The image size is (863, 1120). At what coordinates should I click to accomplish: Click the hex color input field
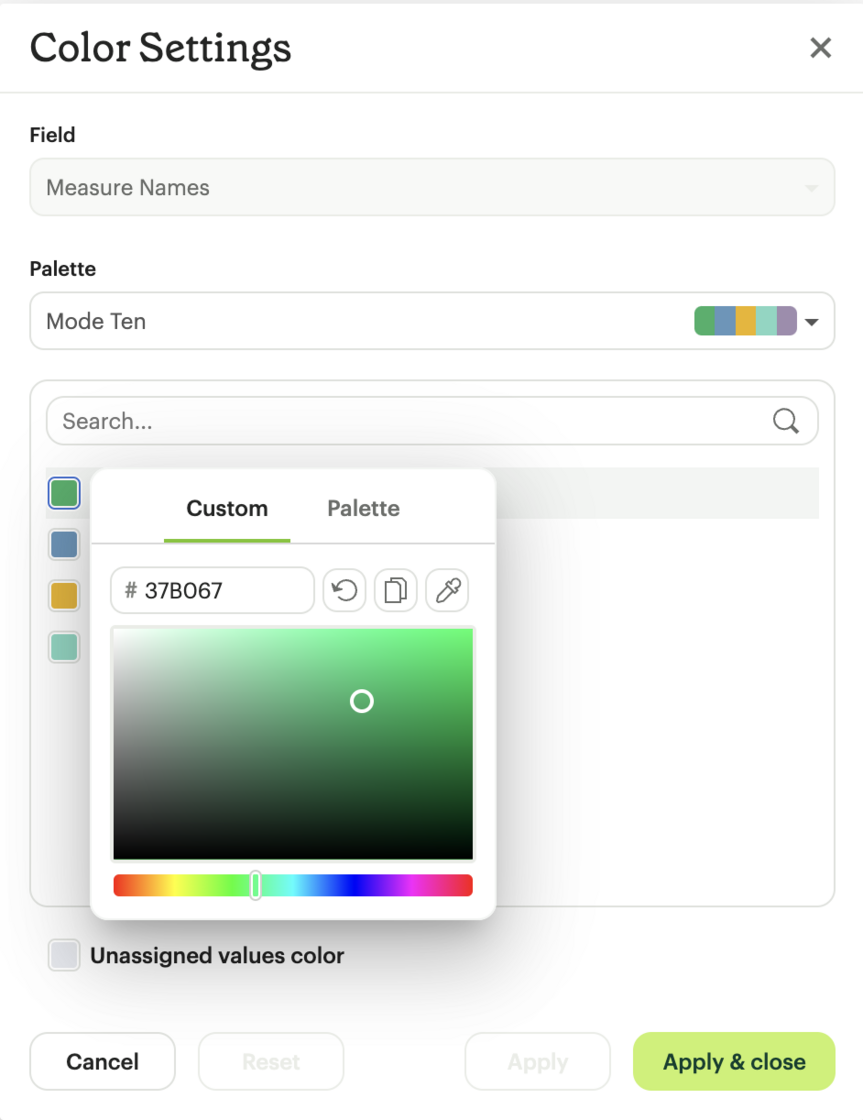coord(211,590)
